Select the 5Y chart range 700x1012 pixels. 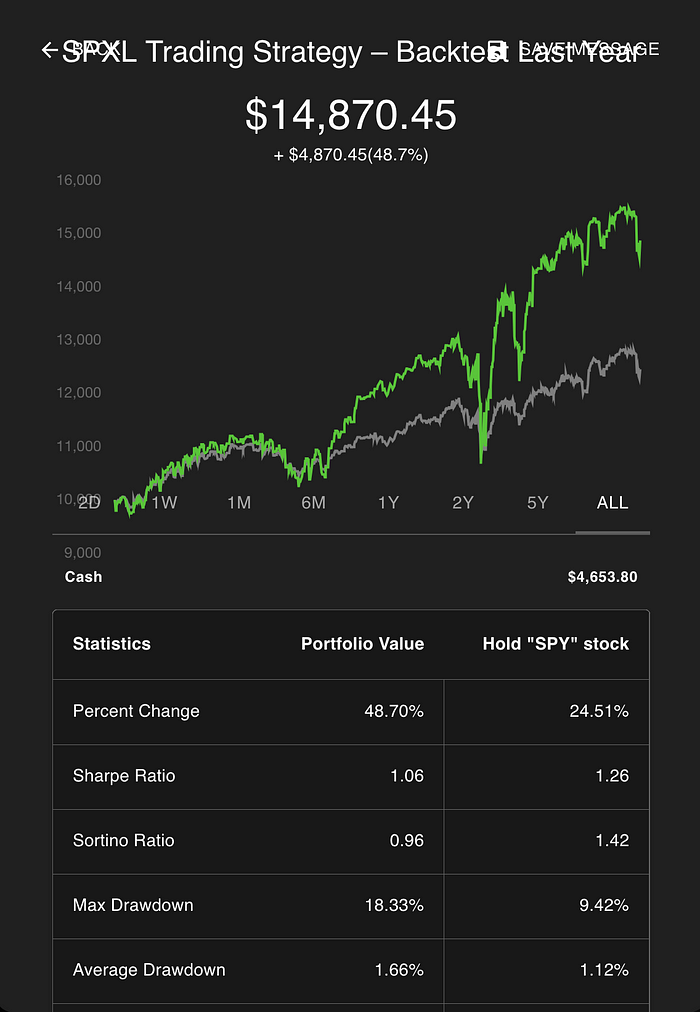click(x=538, y=502)
